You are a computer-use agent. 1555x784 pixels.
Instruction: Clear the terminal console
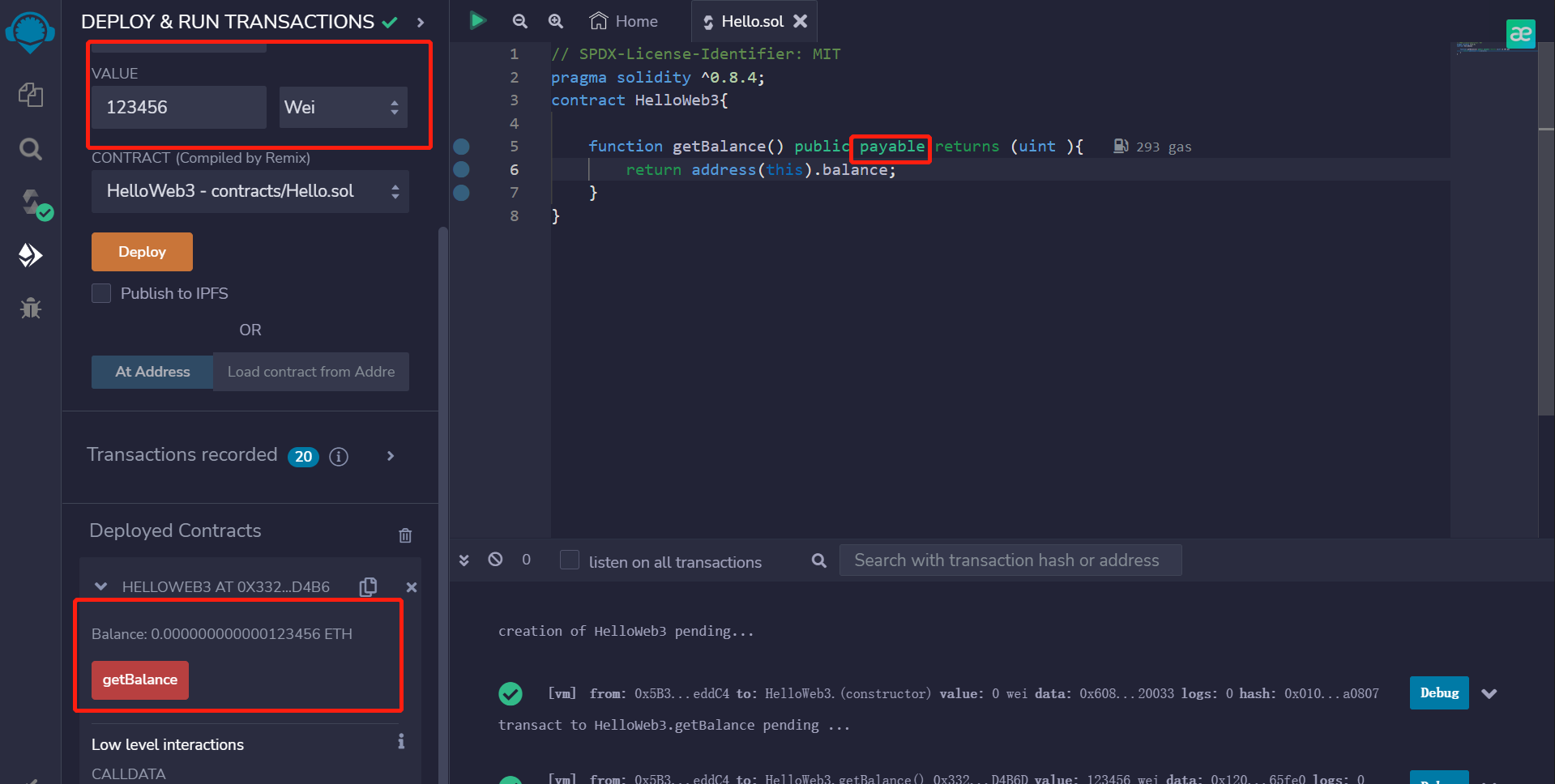tap(495, 559)
